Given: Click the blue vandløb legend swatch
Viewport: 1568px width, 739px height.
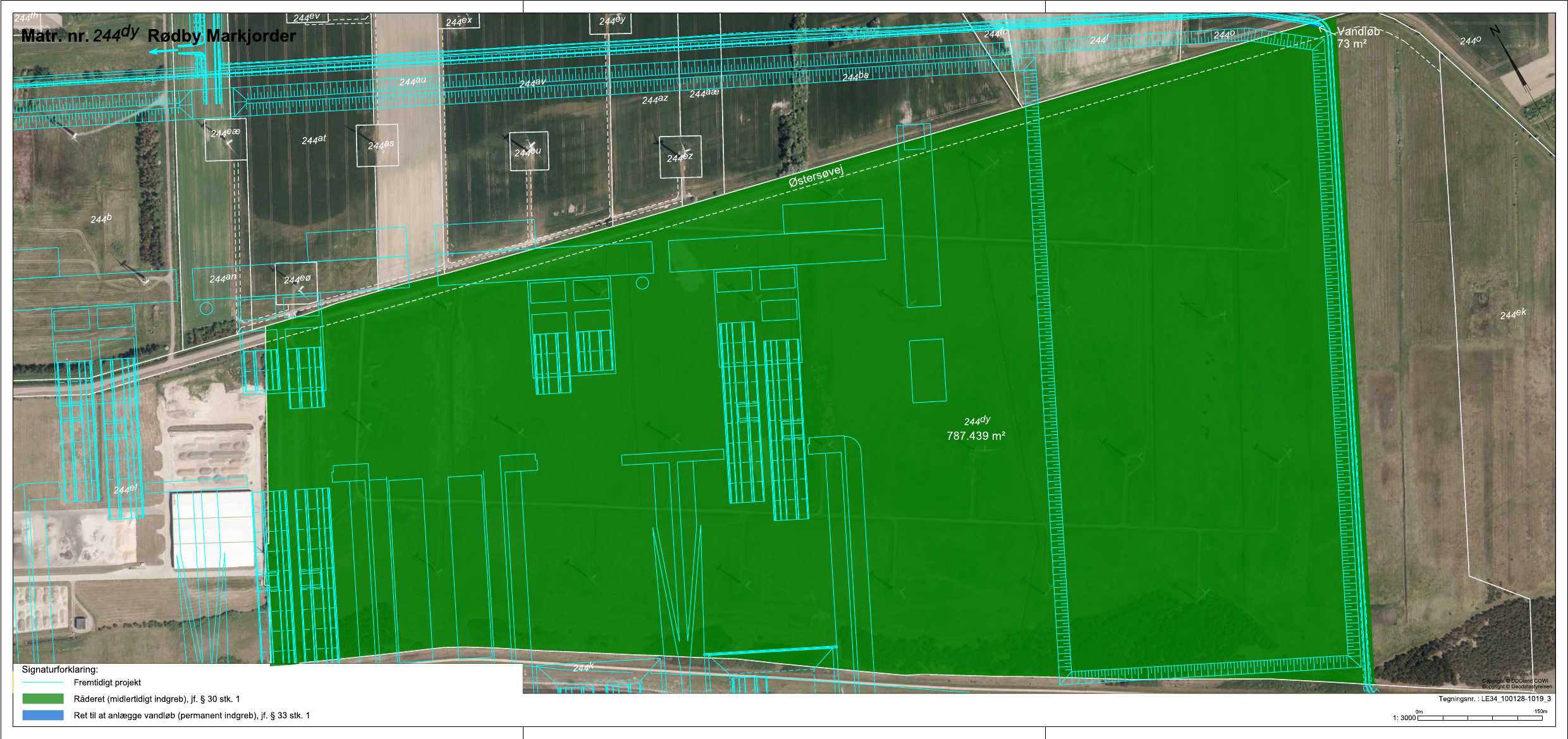Looking at the screenshot, I should point(43,715).
